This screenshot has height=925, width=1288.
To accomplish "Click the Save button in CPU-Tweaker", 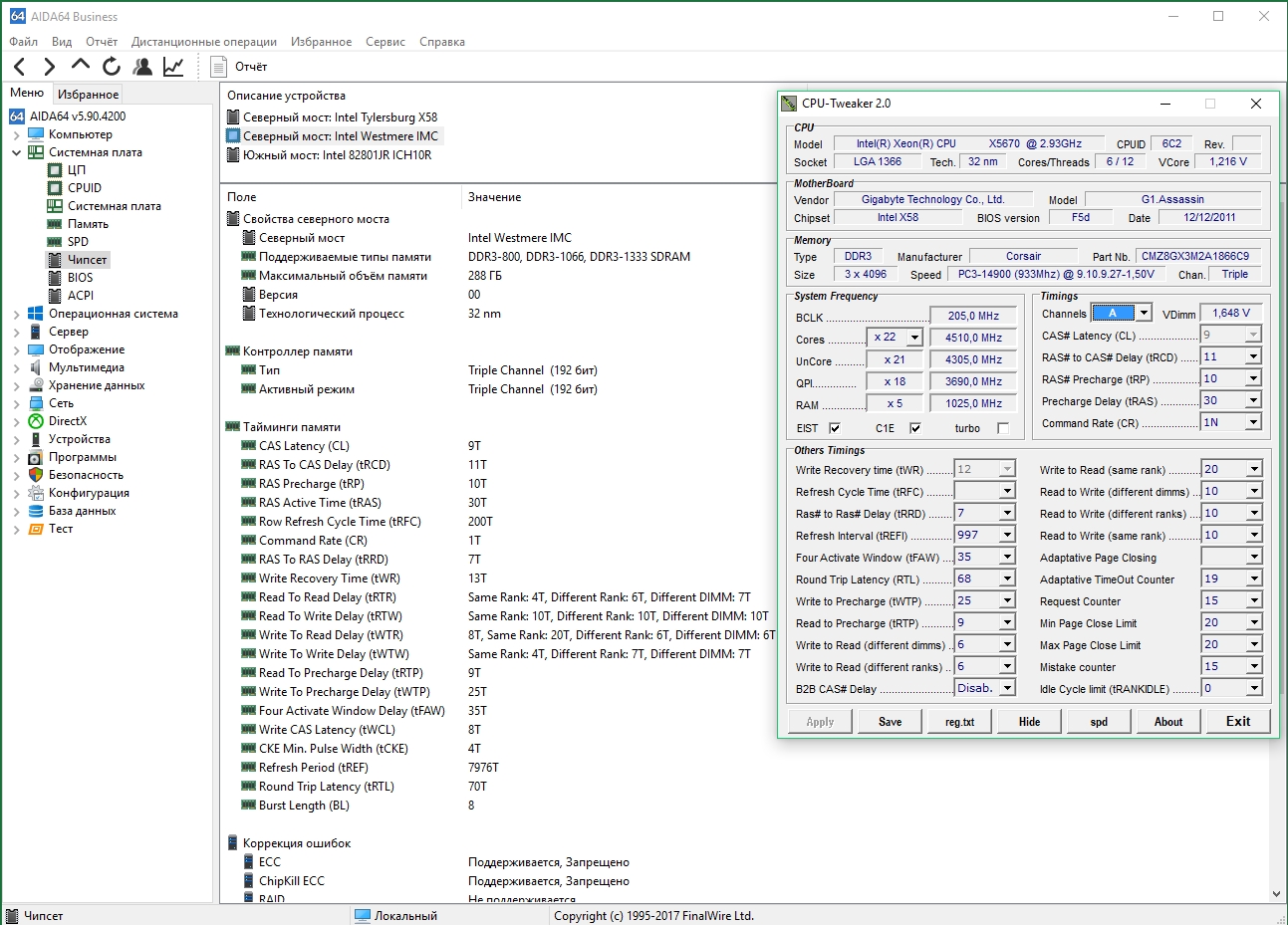I will point(890,722).
